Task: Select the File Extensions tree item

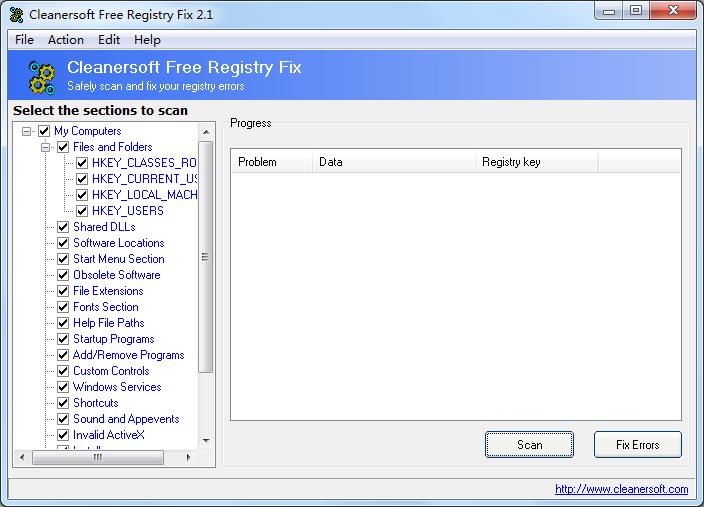Action: pyautogui.click(x=108, y=291)
